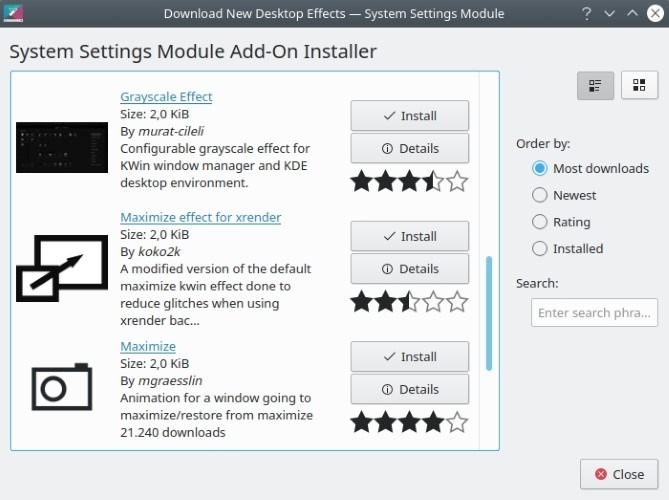
Task: Open the Maximize effect title link
Action: tap(148, 346)
